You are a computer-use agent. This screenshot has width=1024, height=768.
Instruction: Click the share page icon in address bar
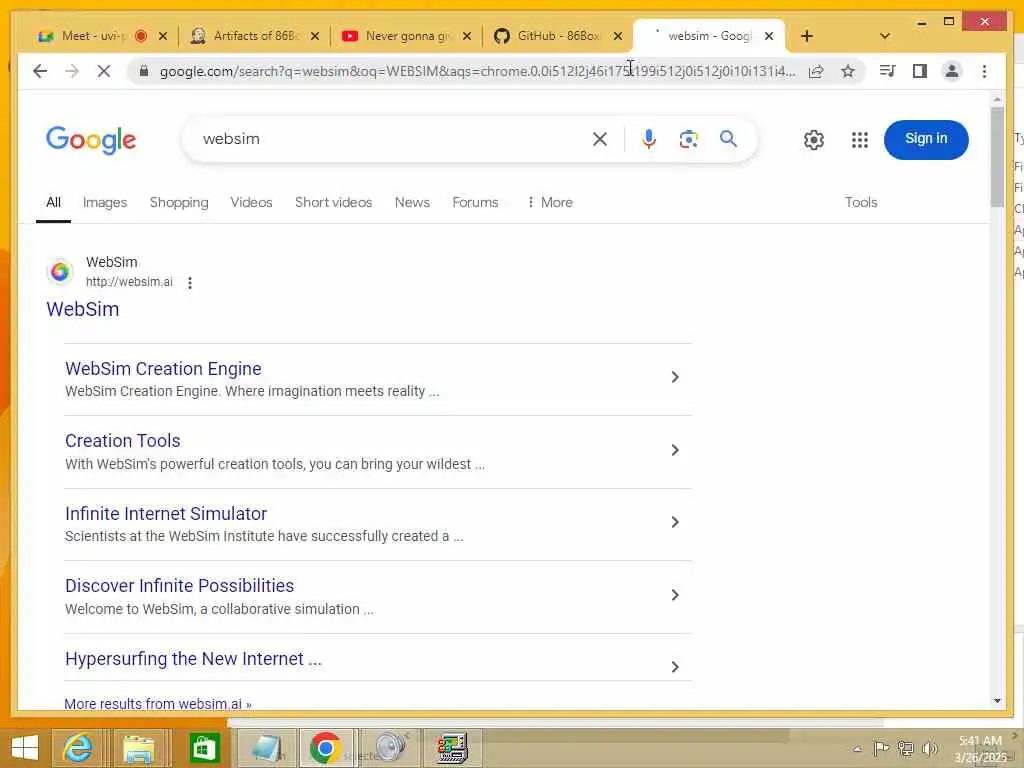[816, 71]
